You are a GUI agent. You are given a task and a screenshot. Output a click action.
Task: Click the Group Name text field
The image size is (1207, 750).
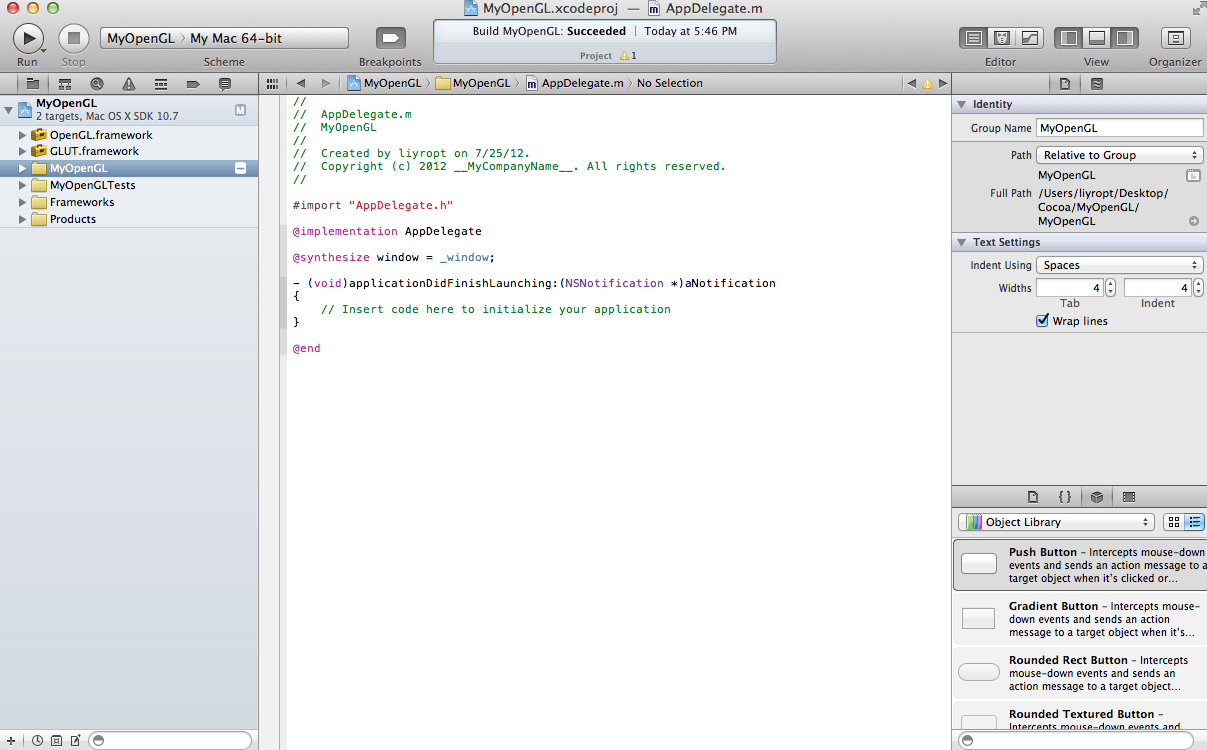[1120, 128]
